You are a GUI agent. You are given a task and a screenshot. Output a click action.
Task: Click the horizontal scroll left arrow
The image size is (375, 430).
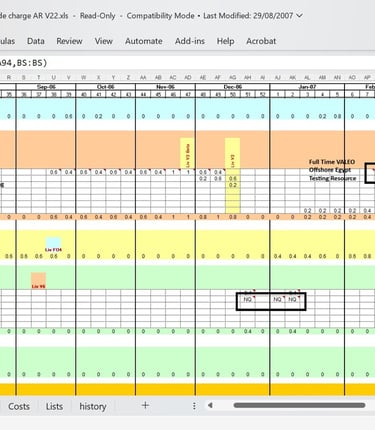[x=210, y=406]
